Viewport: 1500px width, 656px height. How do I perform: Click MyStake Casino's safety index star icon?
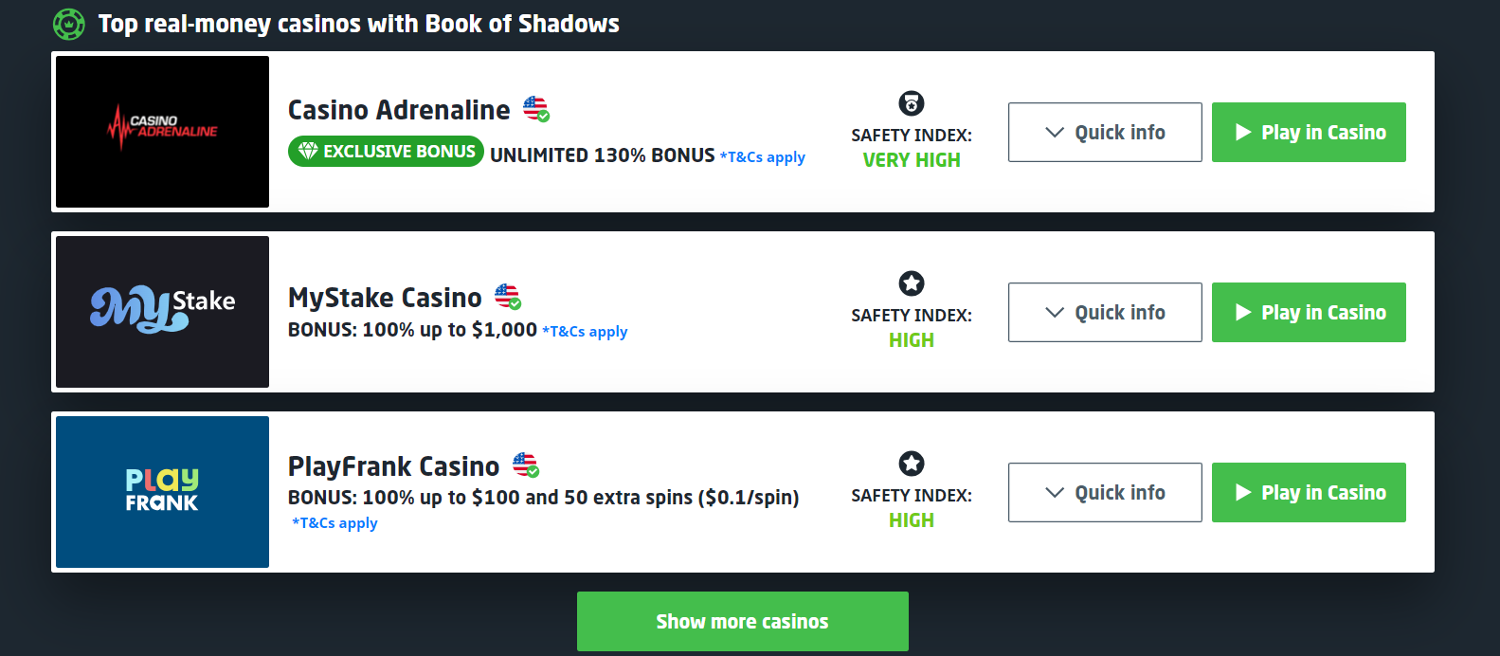coord(911,284)
